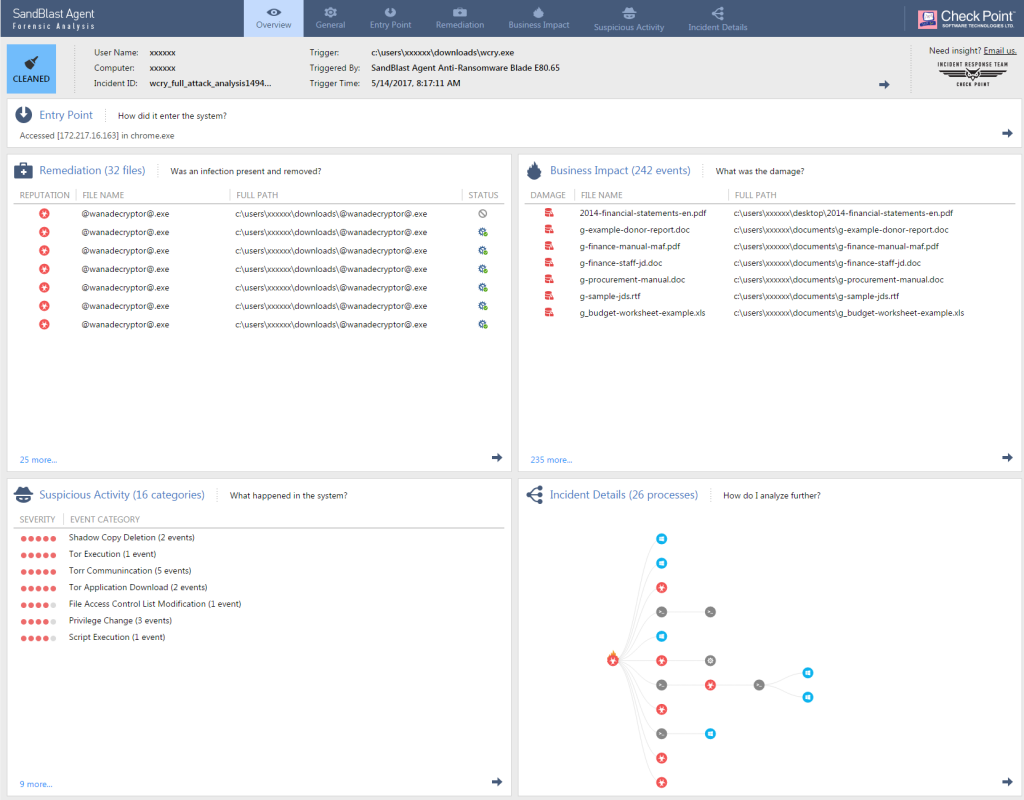Sort Business Impact by DAMAGE column header
The width and height of the screenshot is (1024, 800).
point(548,195)
